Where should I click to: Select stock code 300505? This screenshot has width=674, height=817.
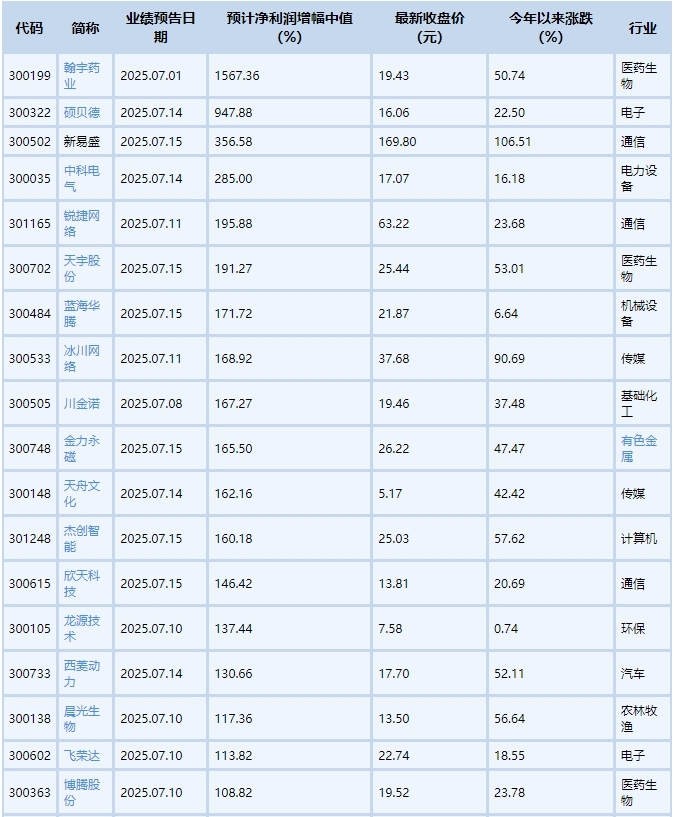click(30, 403)
